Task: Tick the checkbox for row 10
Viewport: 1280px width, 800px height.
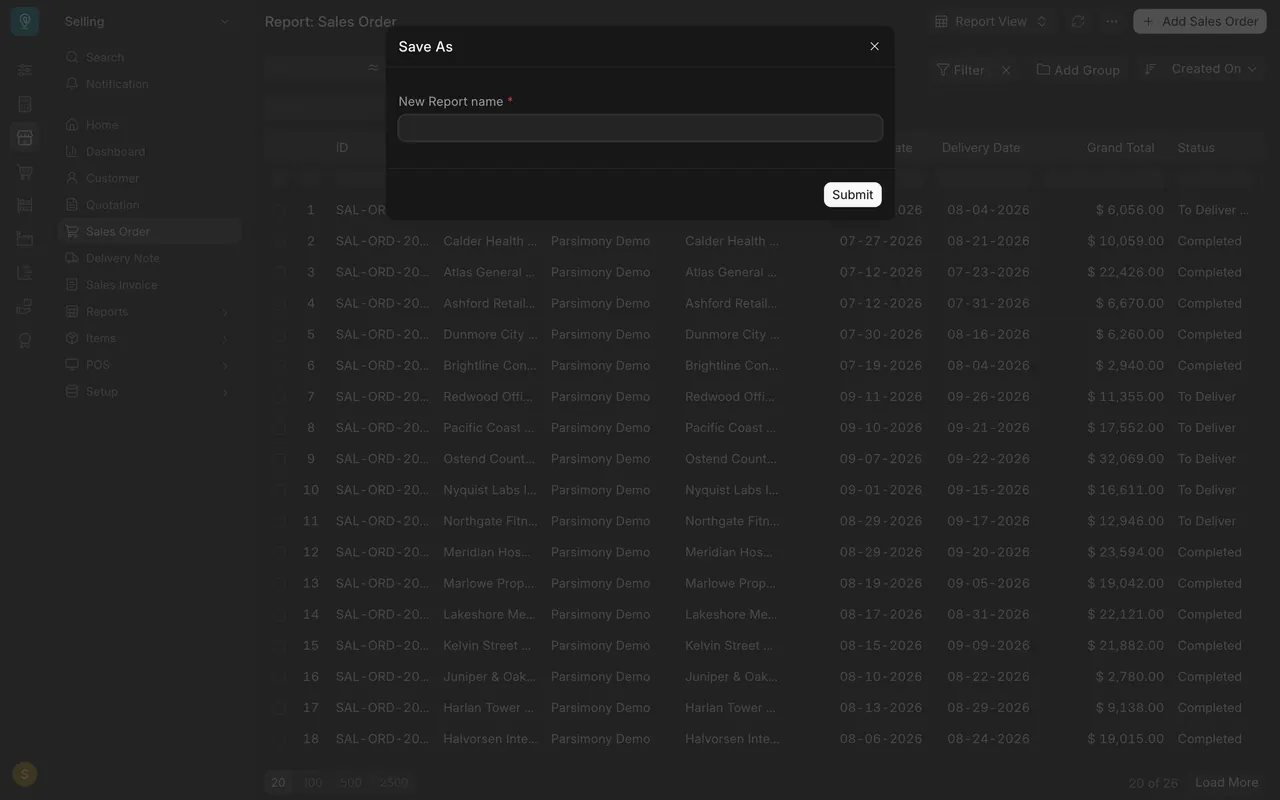Action: pos(280,490)
